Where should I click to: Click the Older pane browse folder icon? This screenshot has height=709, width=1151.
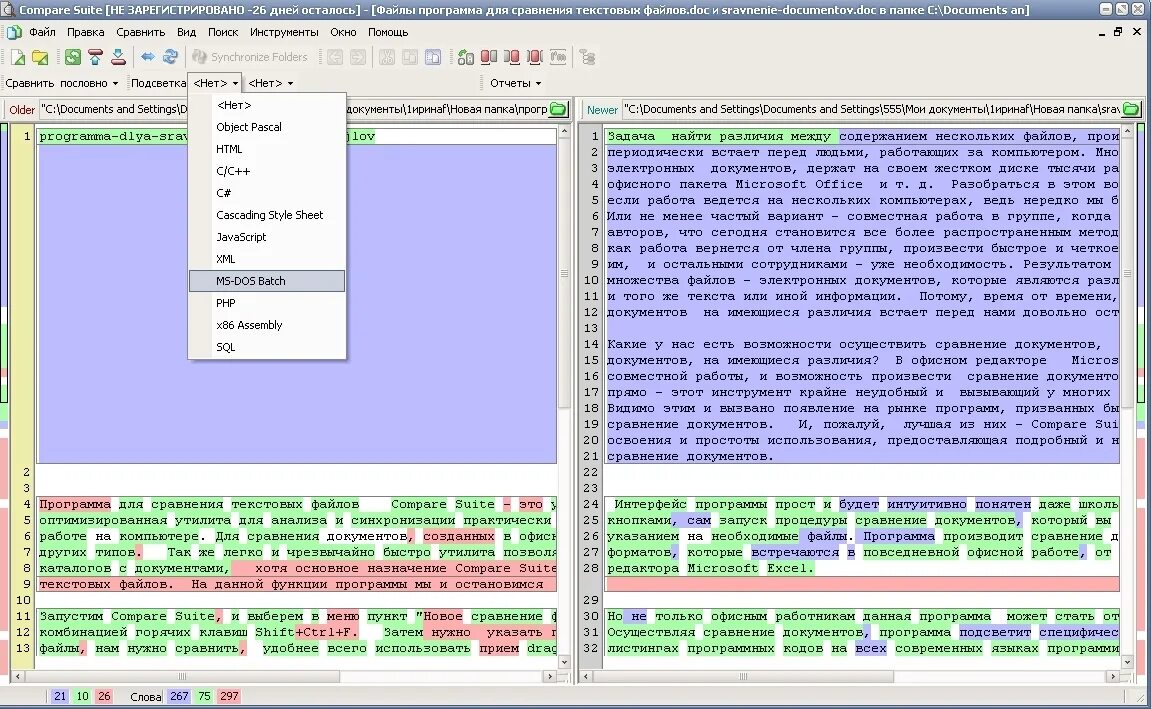click(x=559, y=109)
